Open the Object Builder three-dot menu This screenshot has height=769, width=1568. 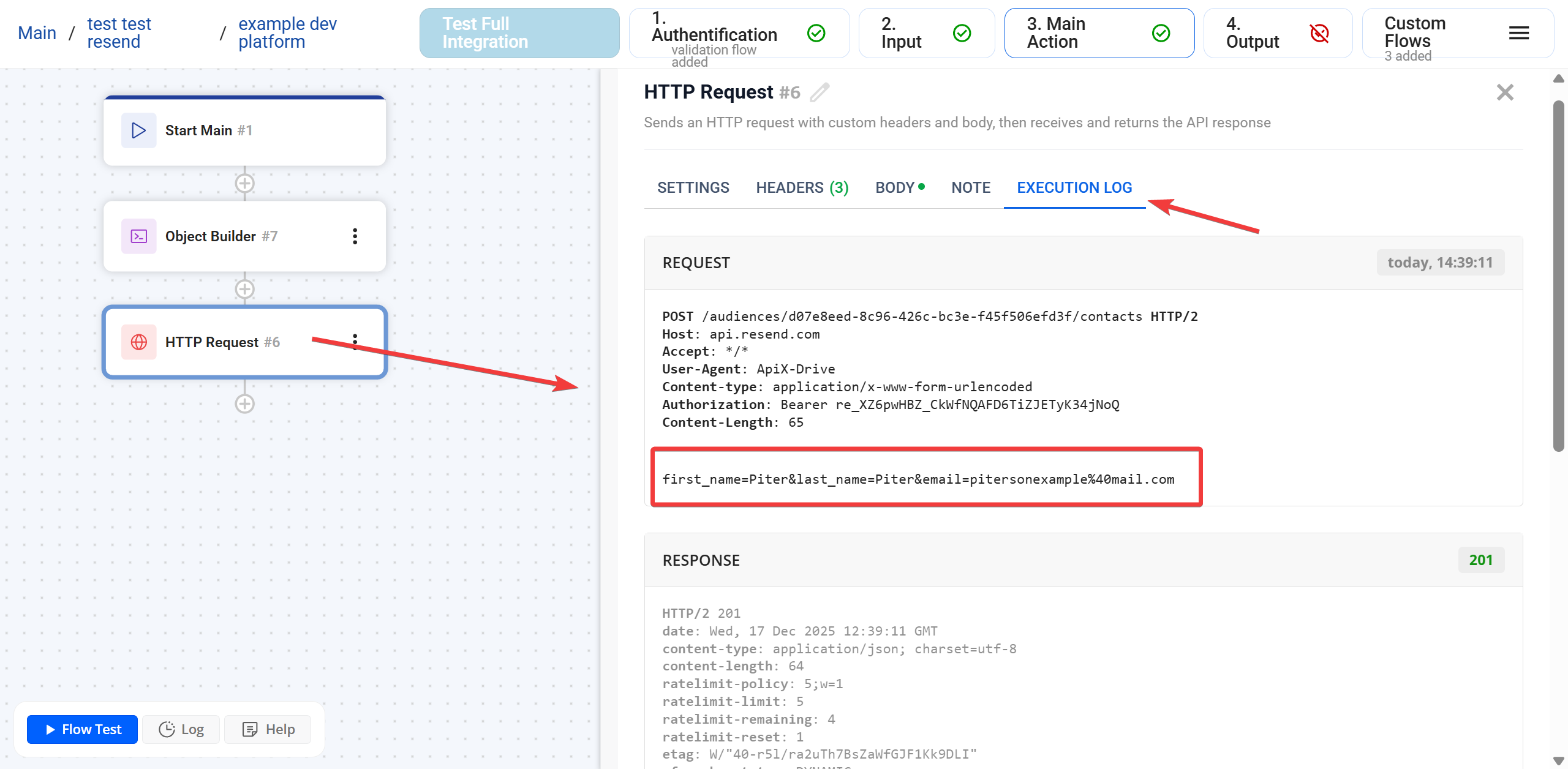[355, 236]
